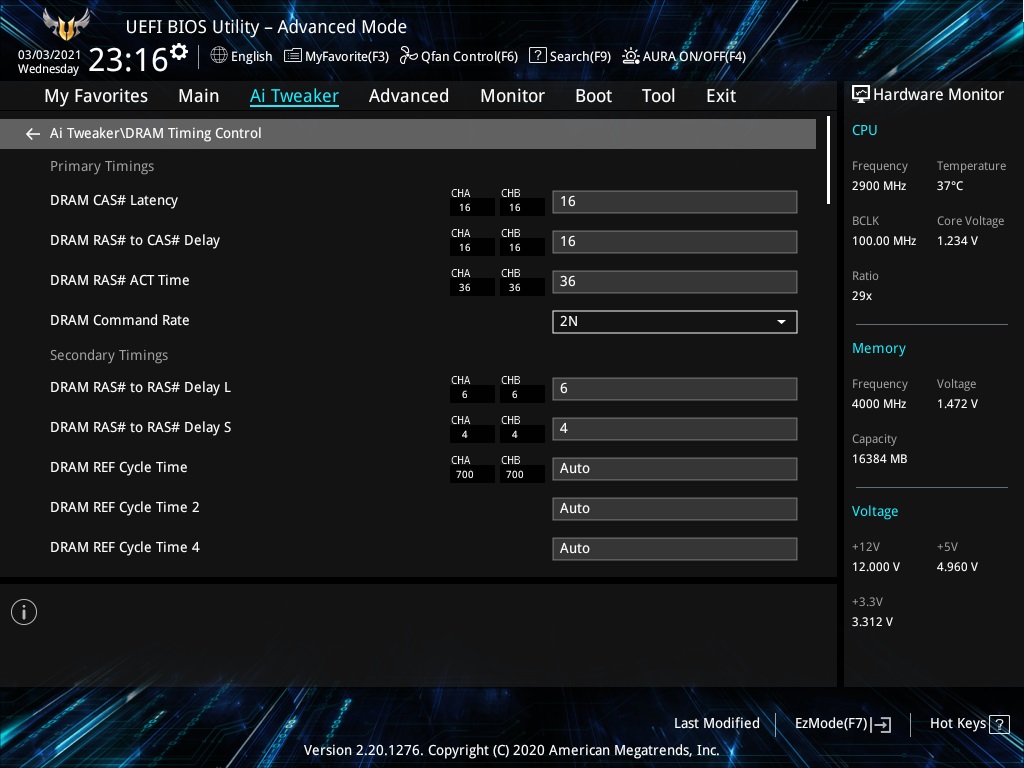Switch to the Monitor tab
This screenshot has height=768, width=1024.
pos(512,96)
